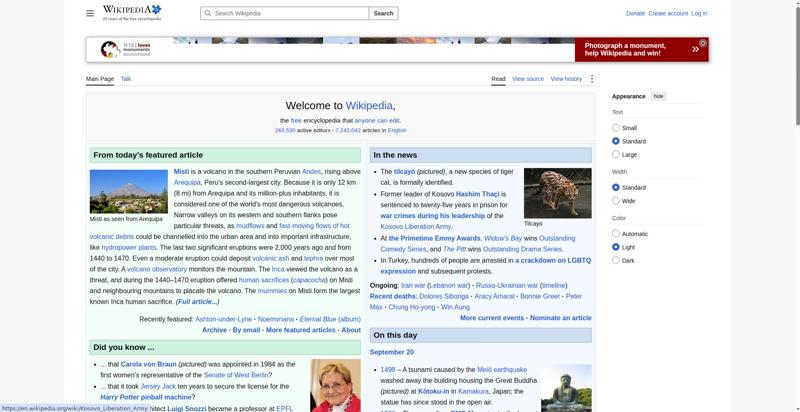The height and width of the screenshot is (412, 800).
Task: Select Dark color mode
Action: click(616, 261)
